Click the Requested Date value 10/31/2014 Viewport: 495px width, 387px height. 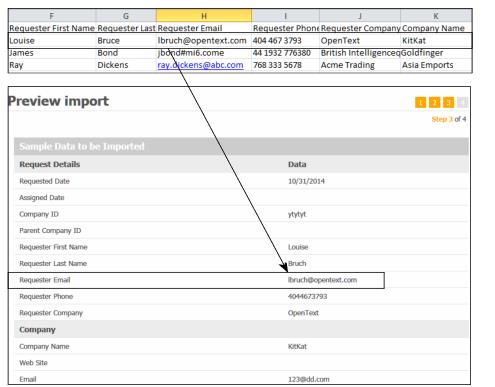coord(306,181)
